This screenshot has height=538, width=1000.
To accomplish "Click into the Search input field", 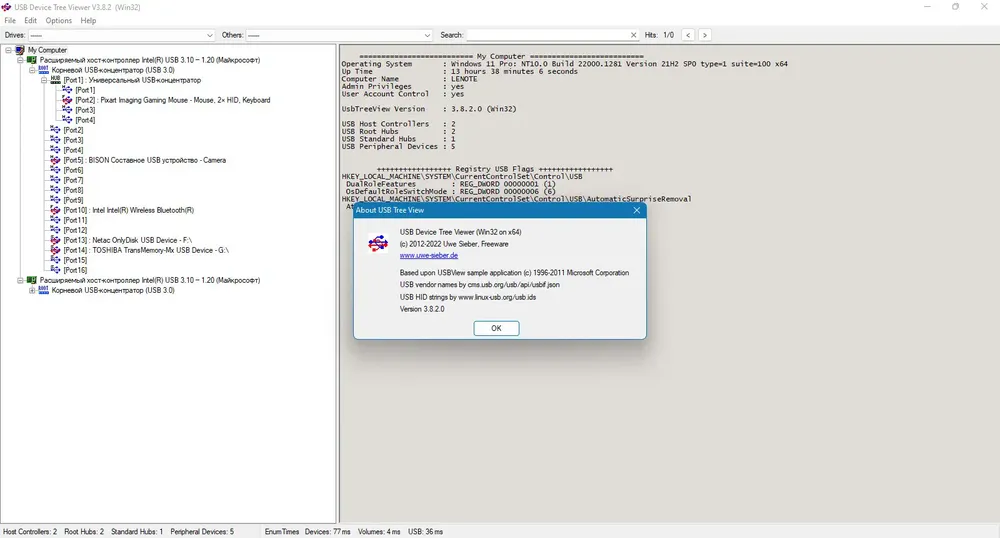I will click(x=548, y=35).
